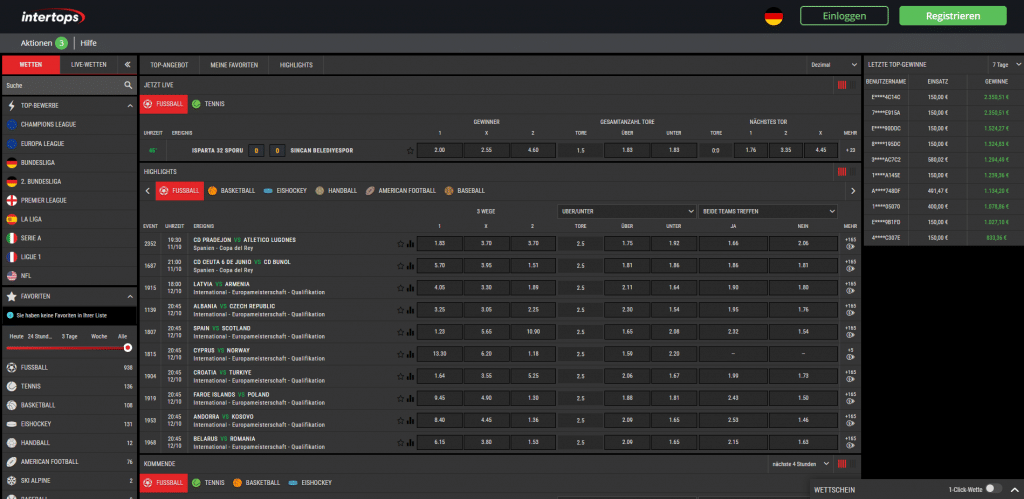Show +23 more markets for Isparta match
Screen dimensions: 1024x499
pyautogui.click(x=850, y=151)
